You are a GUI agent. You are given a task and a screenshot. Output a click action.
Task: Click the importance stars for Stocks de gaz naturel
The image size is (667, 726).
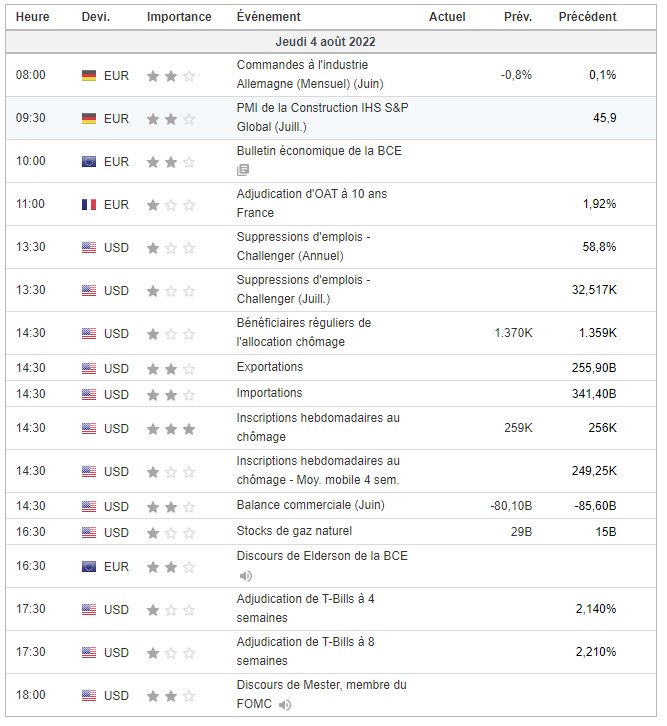pyautogui.click(x=171, y=532)
